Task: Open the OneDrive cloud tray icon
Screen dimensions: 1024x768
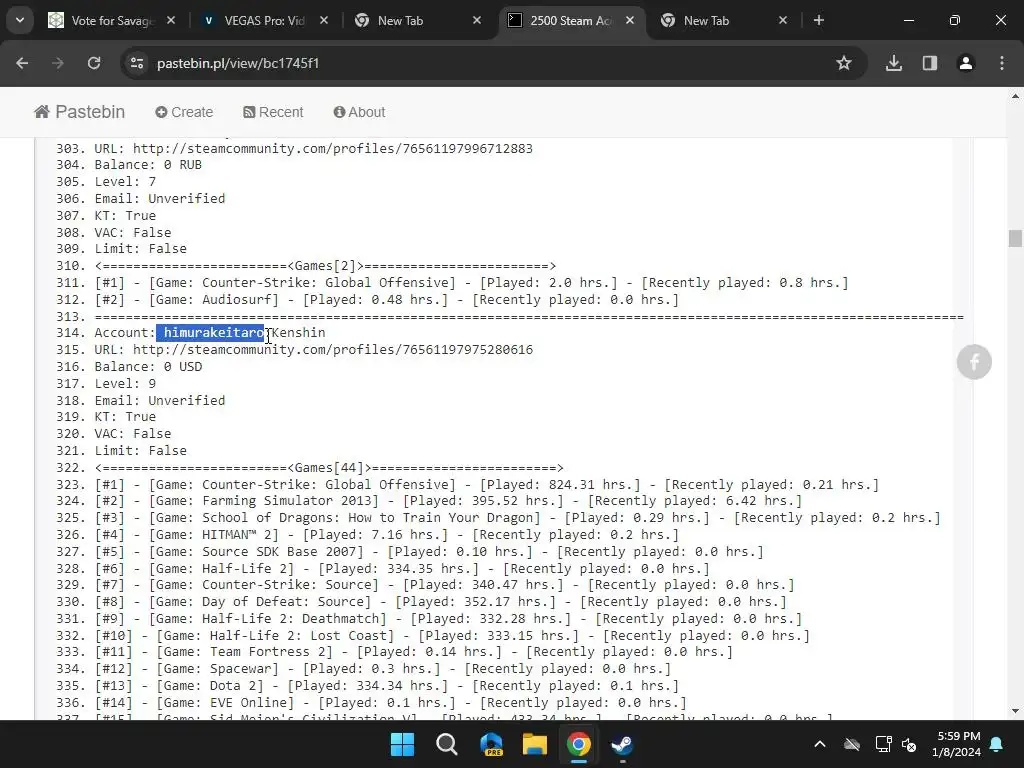Action: 852,744
